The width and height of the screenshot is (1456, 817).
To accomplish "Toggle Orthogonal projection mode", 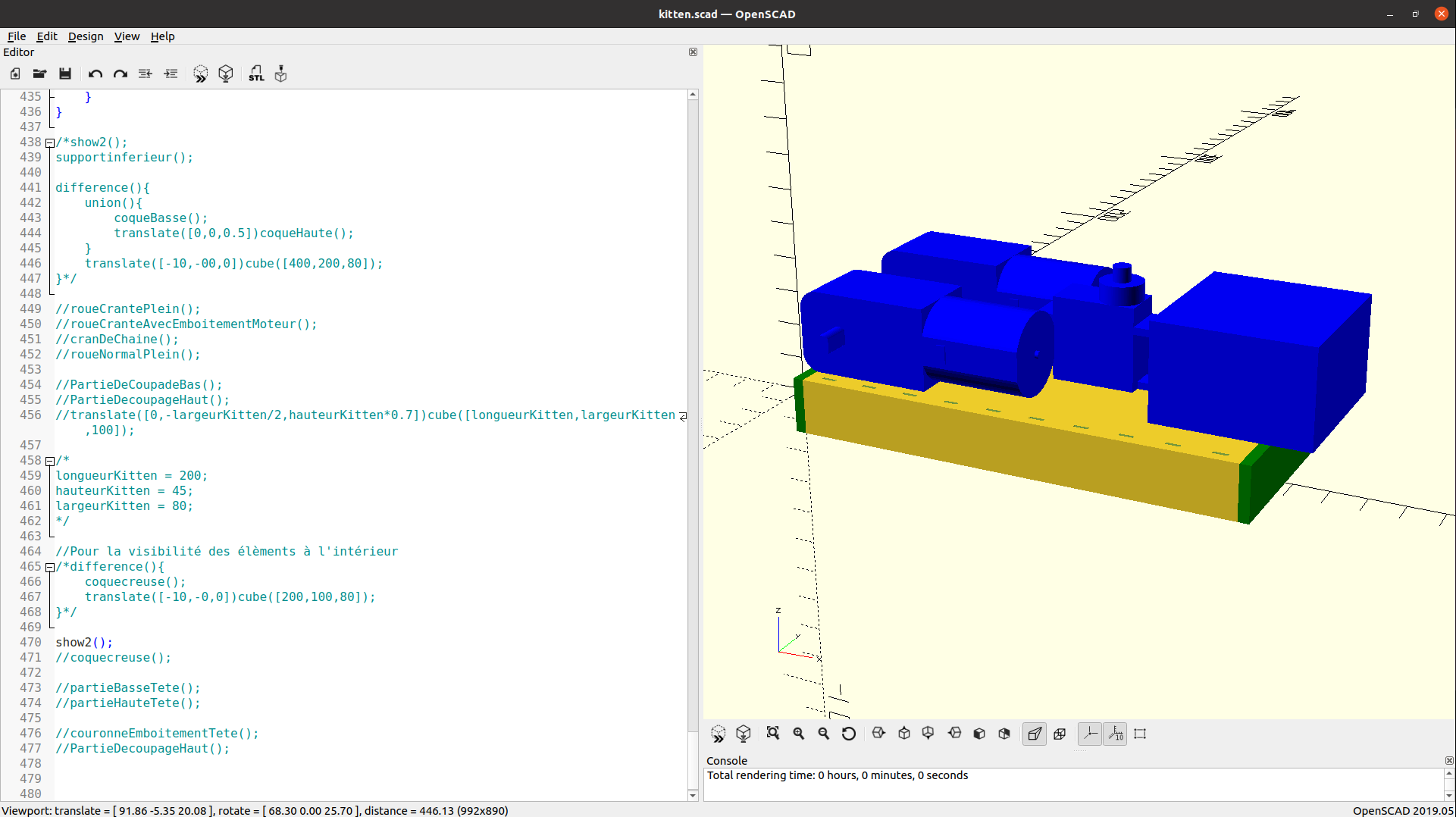I will coord(1060,734).
